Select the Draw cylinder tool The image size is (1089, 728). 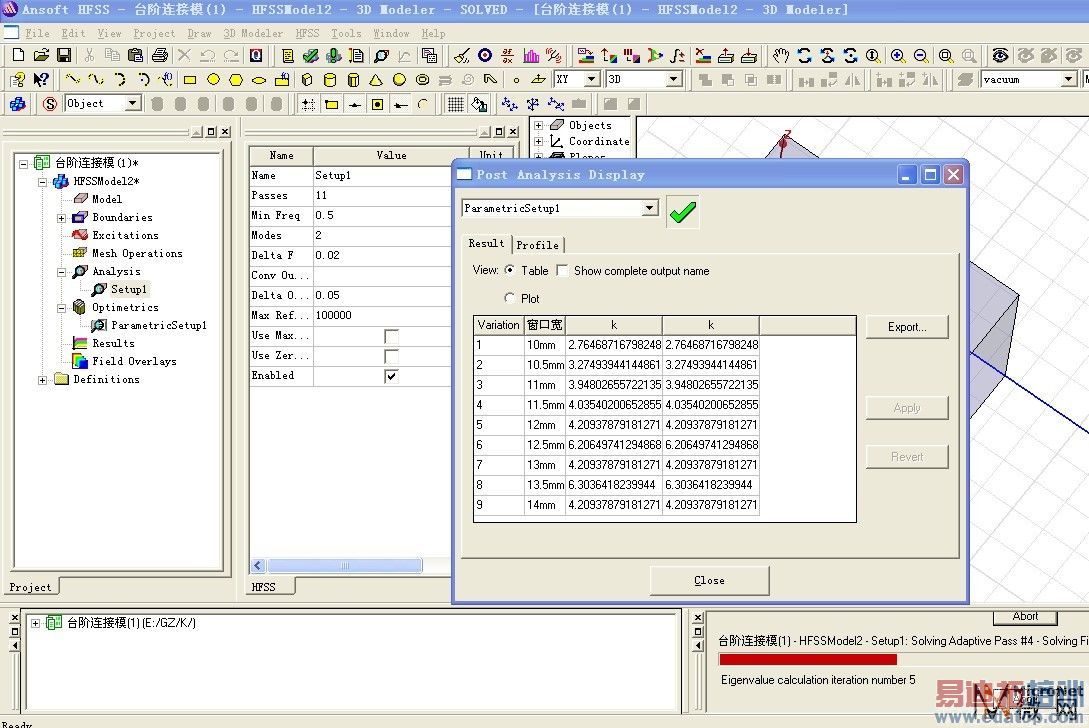coord(330,80)
